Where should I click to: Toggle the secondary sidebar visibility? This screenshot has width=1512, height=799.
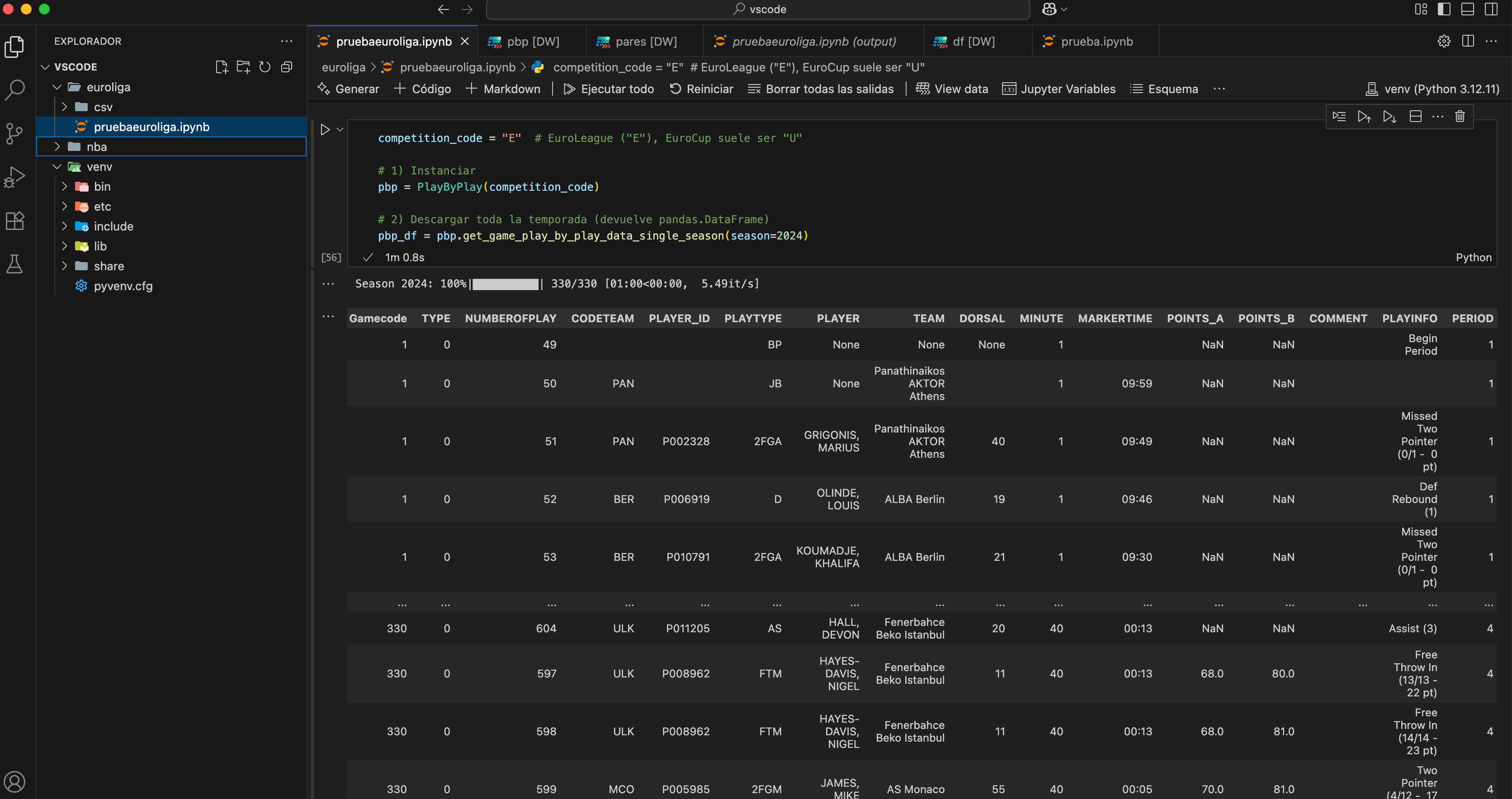(1491, 9)
